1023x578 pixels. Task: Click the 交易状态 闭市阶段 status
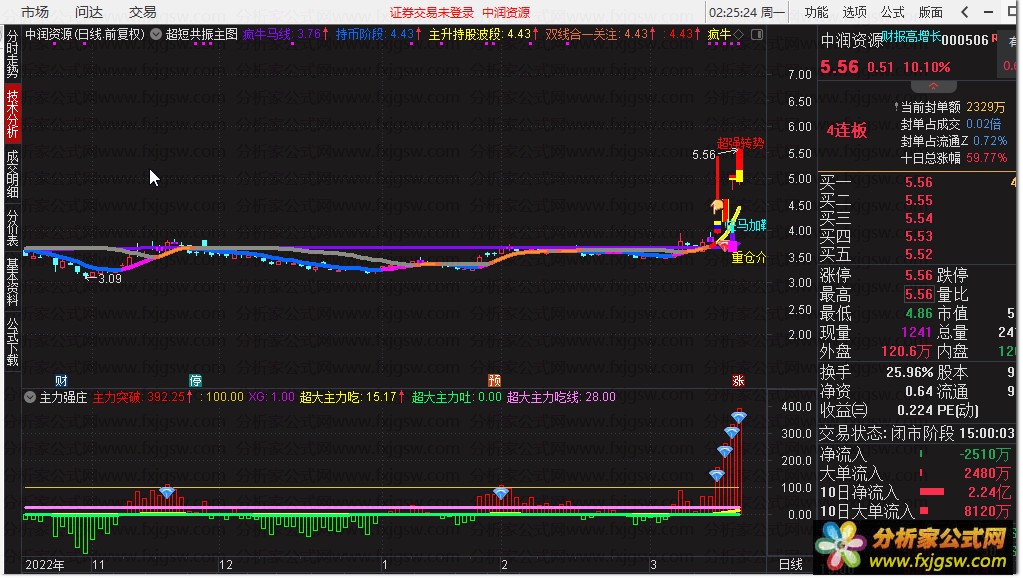click(x=887, y=433)
